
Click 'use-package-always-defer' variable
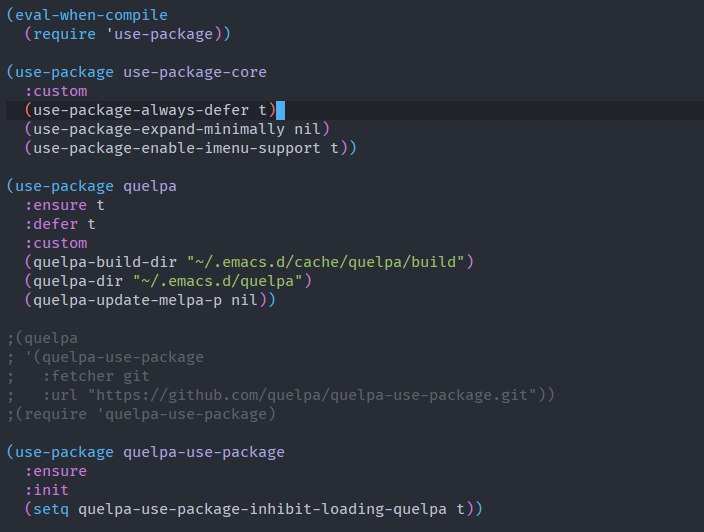point(141,110)
